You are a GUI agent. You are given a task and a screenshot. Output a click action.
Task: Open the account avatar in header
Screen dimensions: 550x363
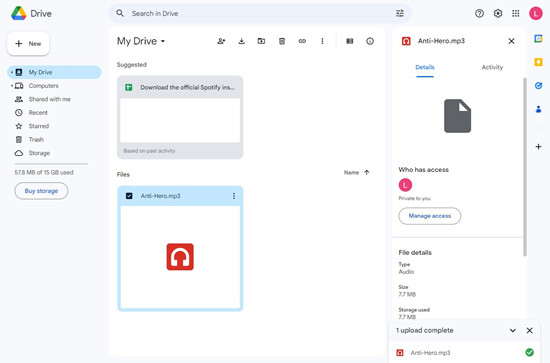[536, 13]
